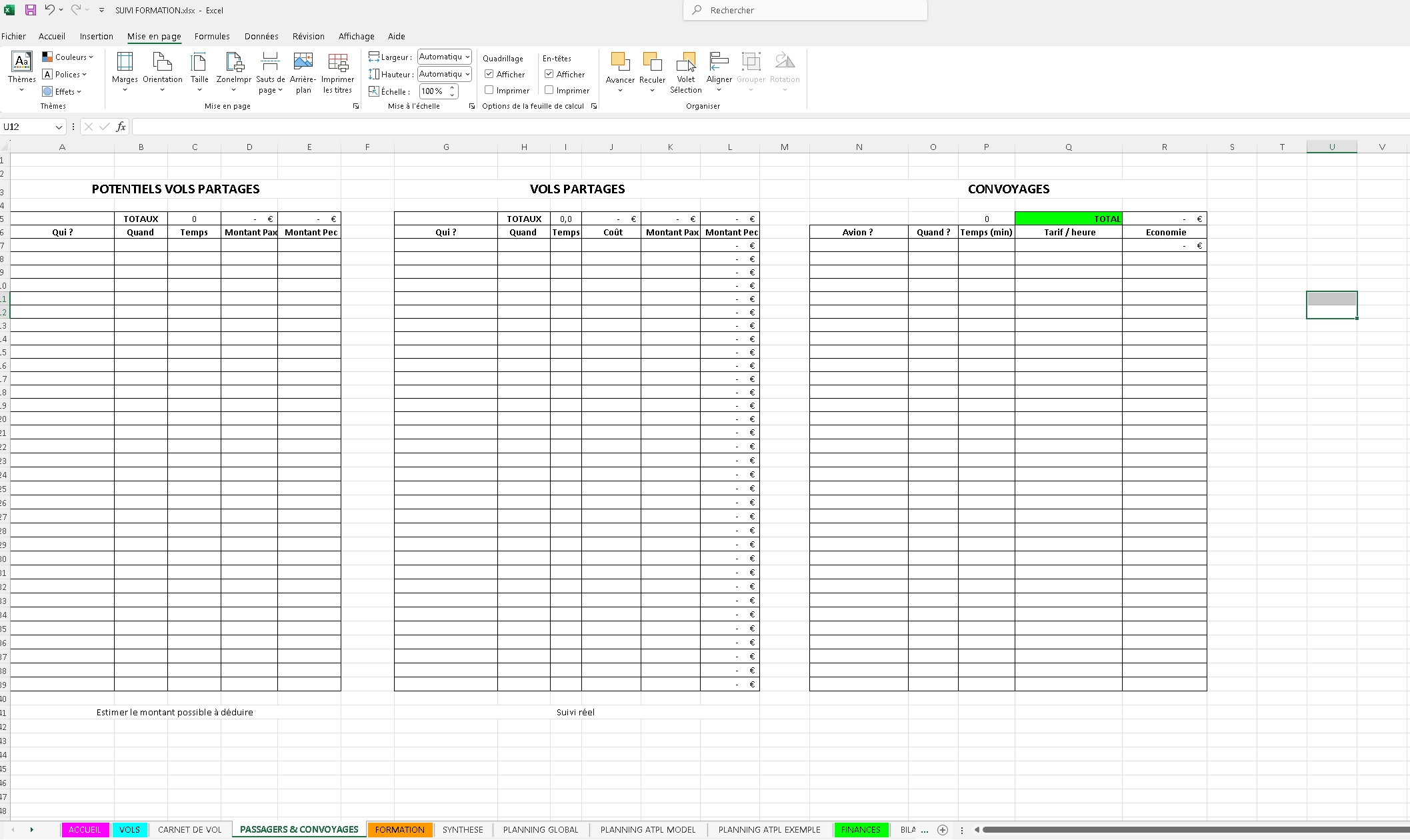Check Quadrillage Imprimer checkbox

point(489,90)
